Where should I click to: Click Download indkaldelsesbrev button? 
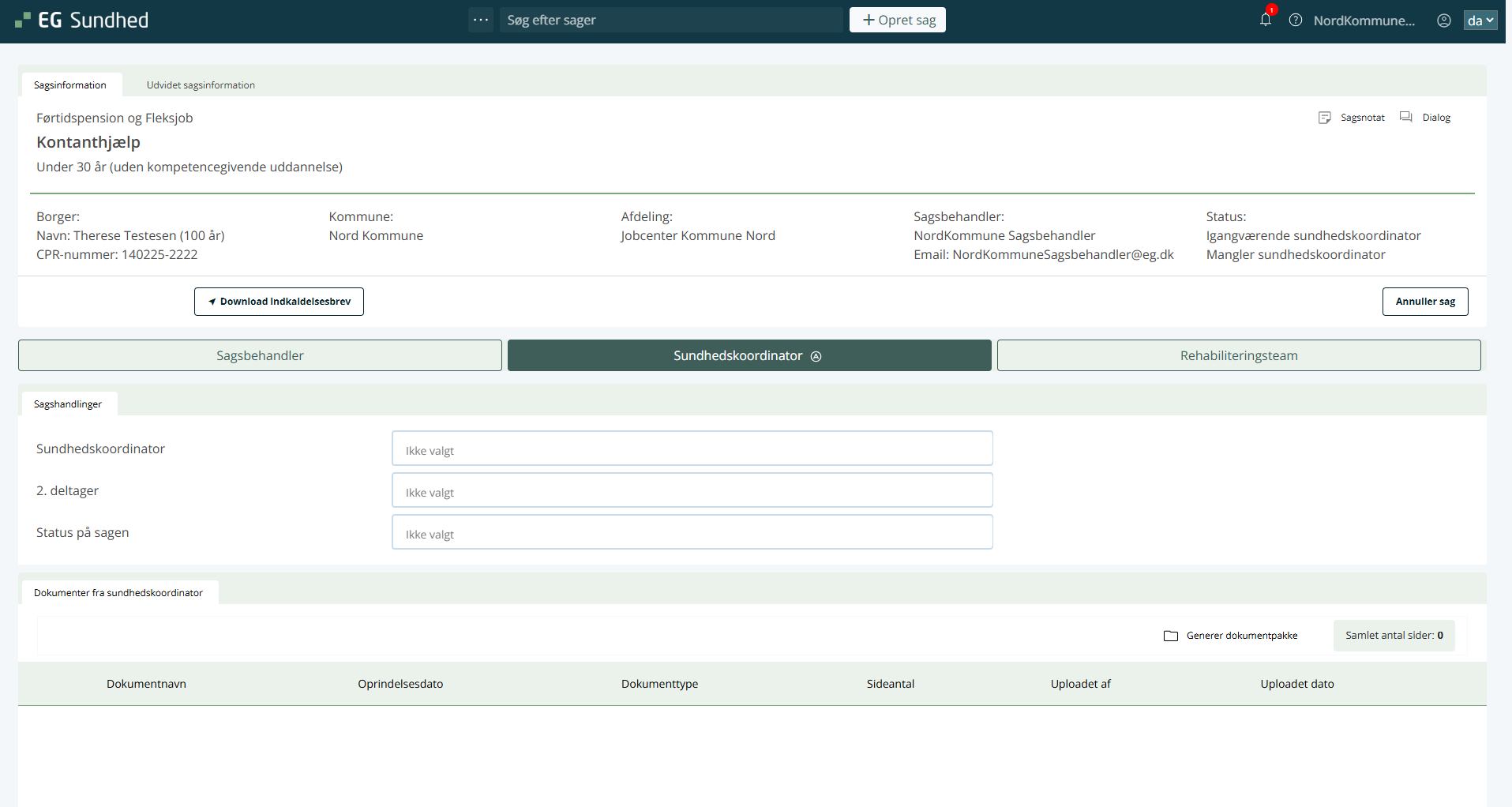click(279, 302)
